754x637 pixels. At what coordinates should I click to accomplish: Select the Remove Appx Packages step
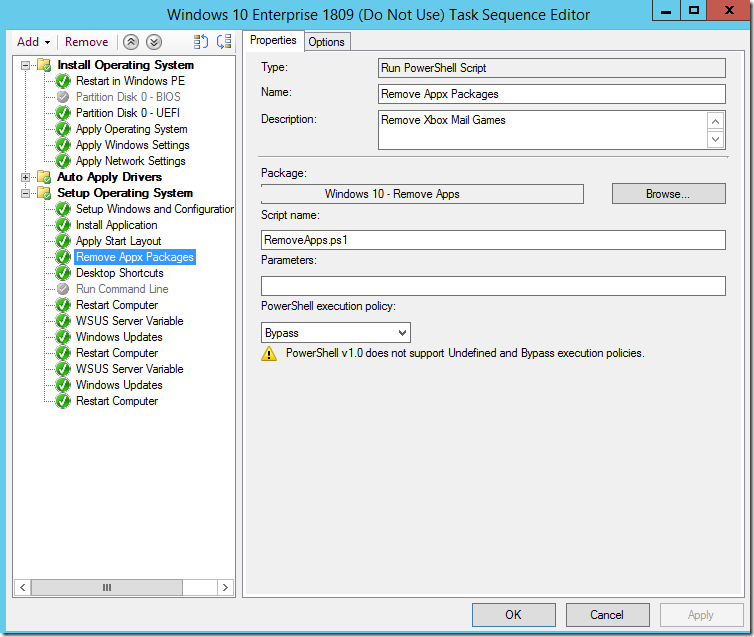(135, 257)
